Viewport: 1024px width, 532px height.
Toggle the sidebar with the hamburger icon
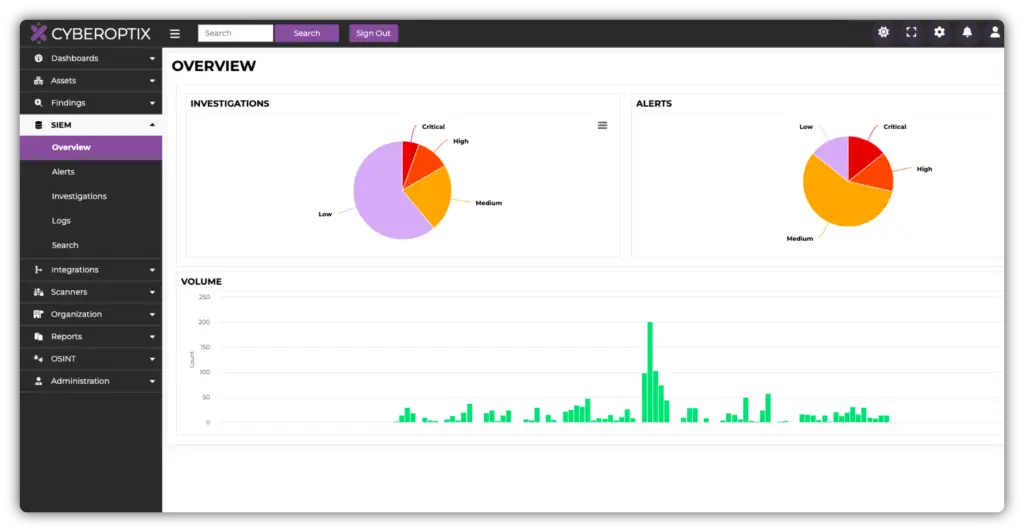point(175,33)
